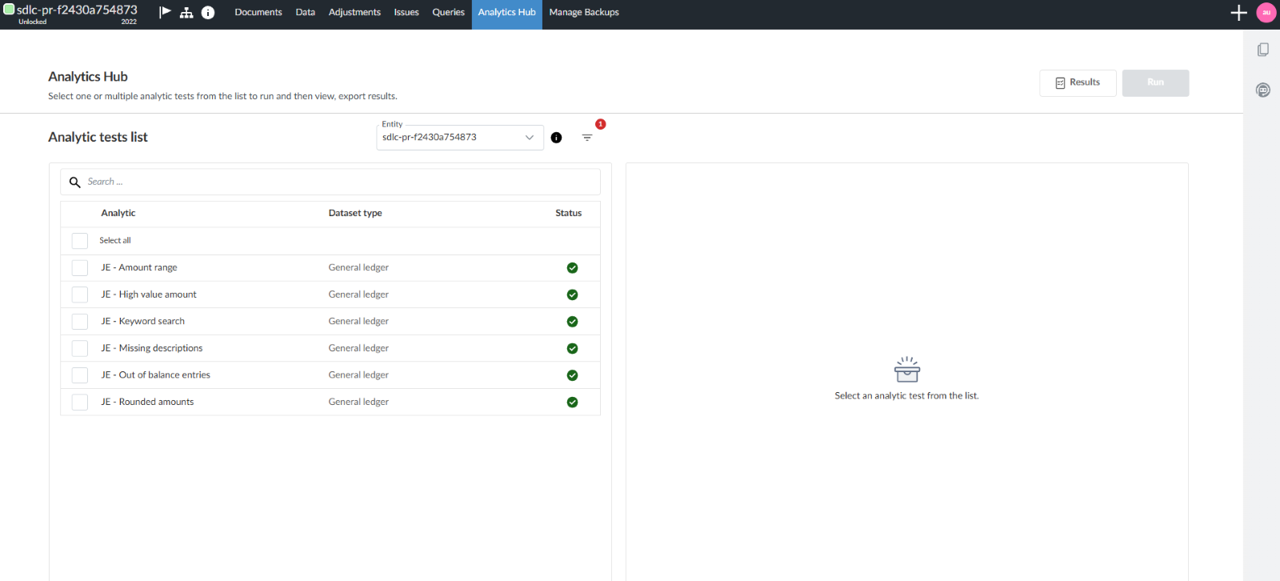Open the entity hierarchy icon
The width and height of the screenshot is (1280, 581).
tap(187, 13)
